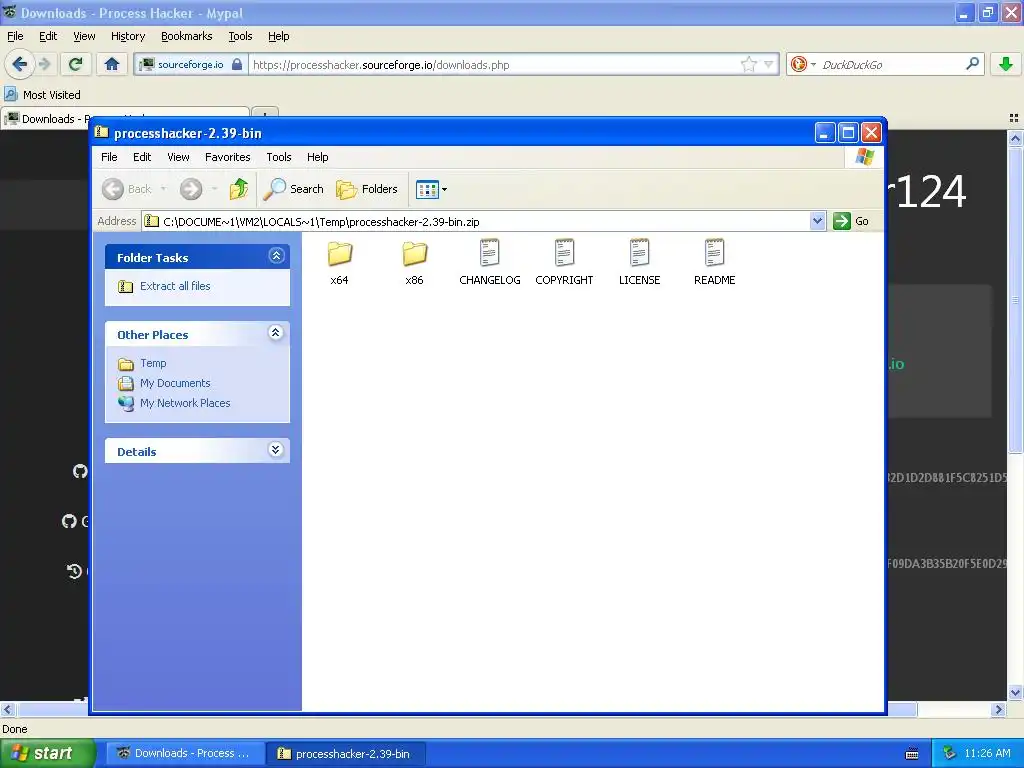The width and height of the screenshot is (1024, 768).
Task: Open DuckDuckGo search engine dropdown
Action: tap(803, 64)
